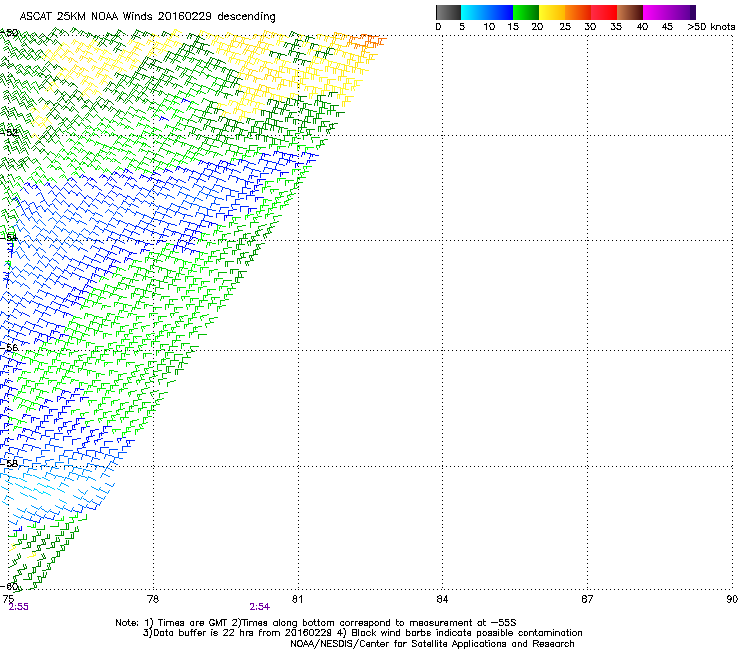Pick the brown 35–40 knots legend segment
Image resolution: width=740 pixels, height=650 pixels.
point(630,12)
